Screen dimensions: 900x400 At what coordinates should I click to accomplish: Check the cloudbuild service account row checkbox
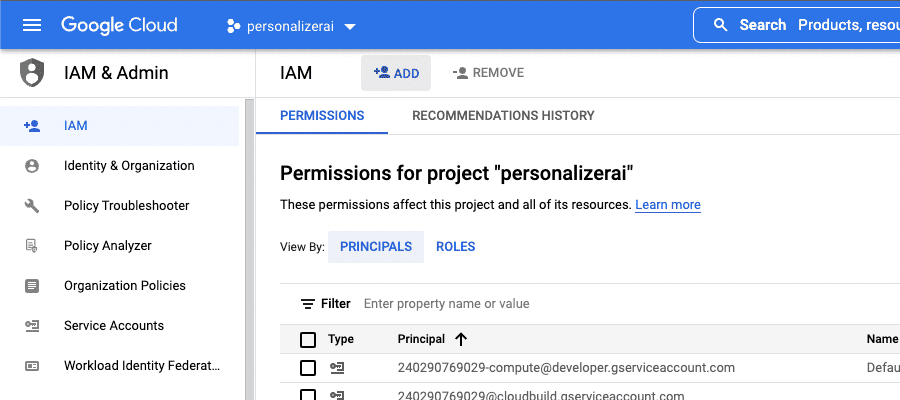pyautogui.click(x=308, y=395)
